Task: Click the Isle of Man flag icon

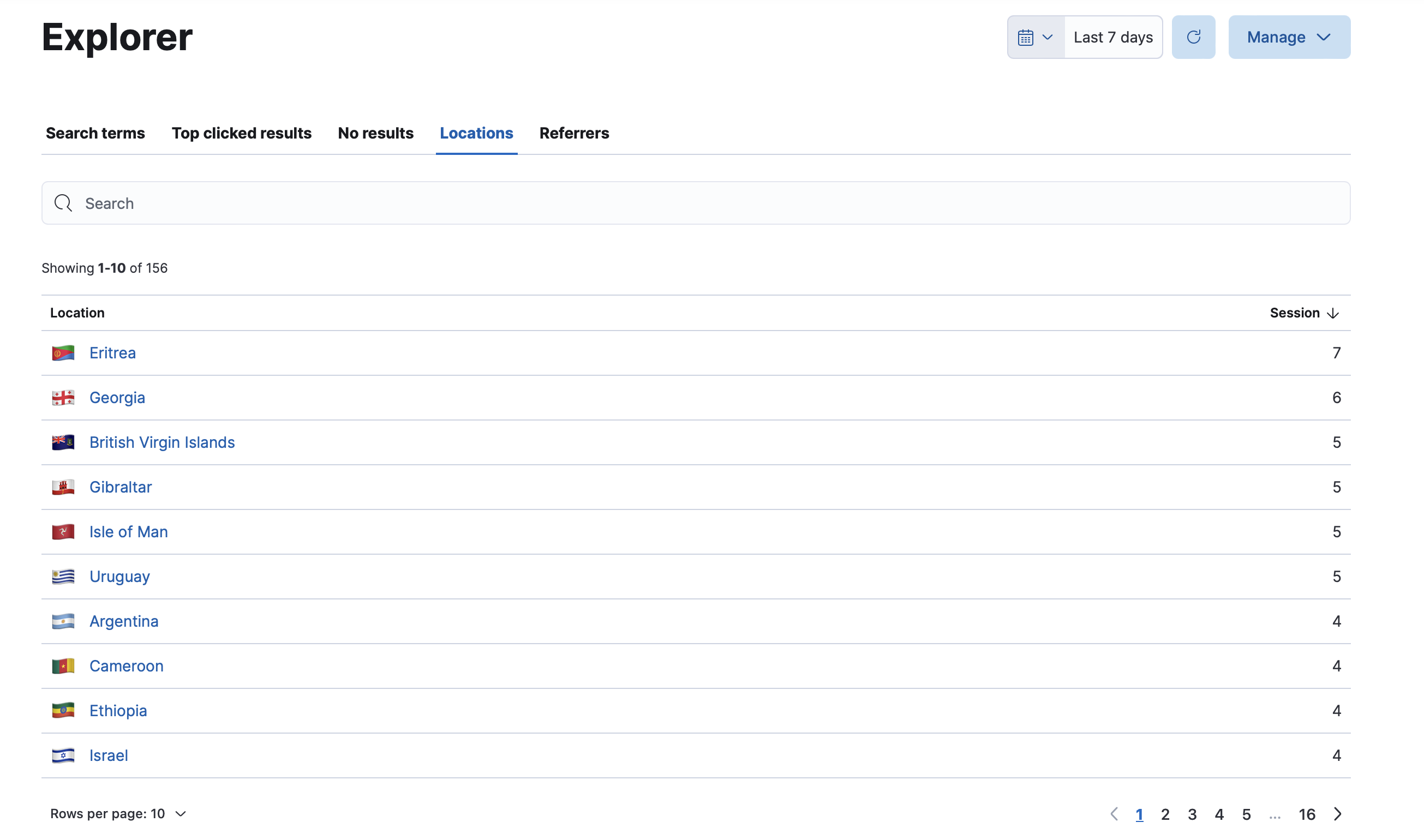Action: 63,531
